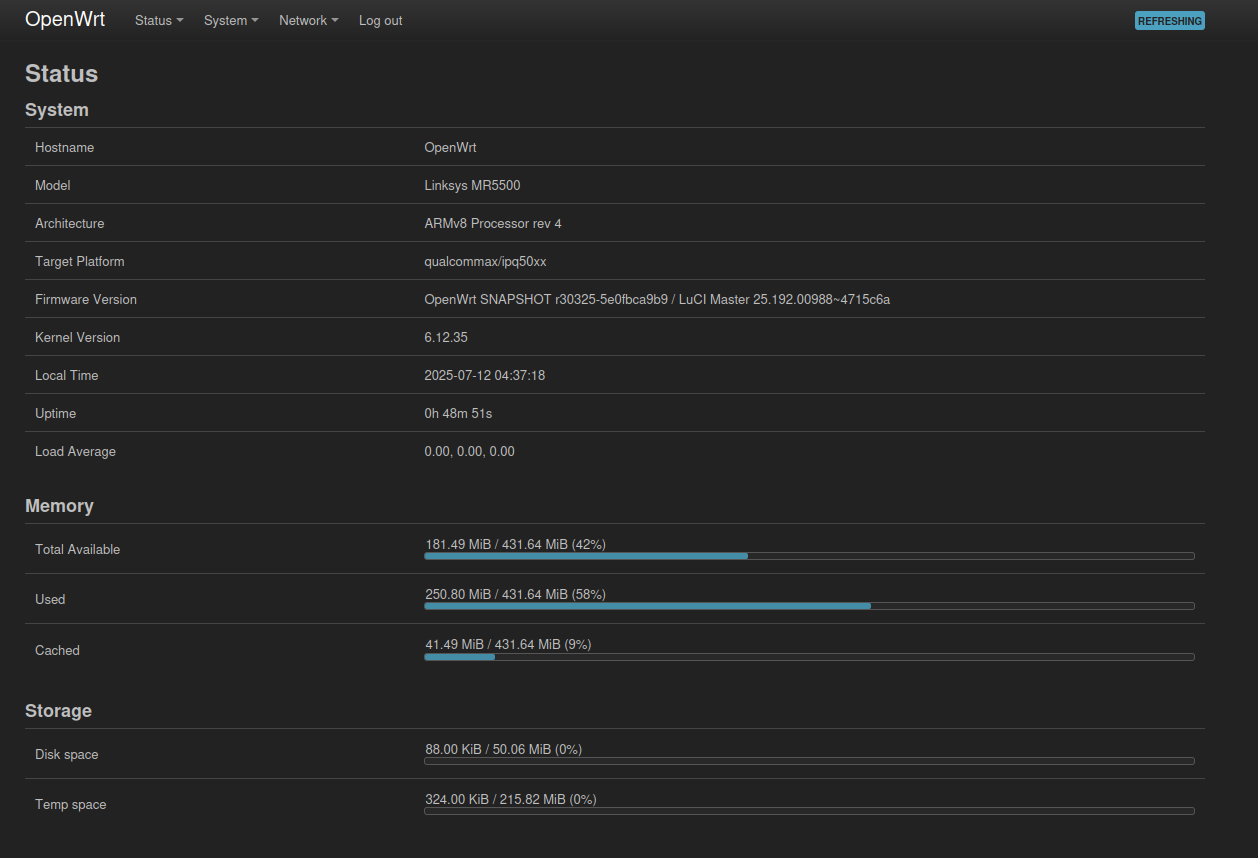Viewport: 1258px width, 858px height.
Task: Click the Total Available memory progress bar
Action: pyautogui.click(x=808, y=555)
